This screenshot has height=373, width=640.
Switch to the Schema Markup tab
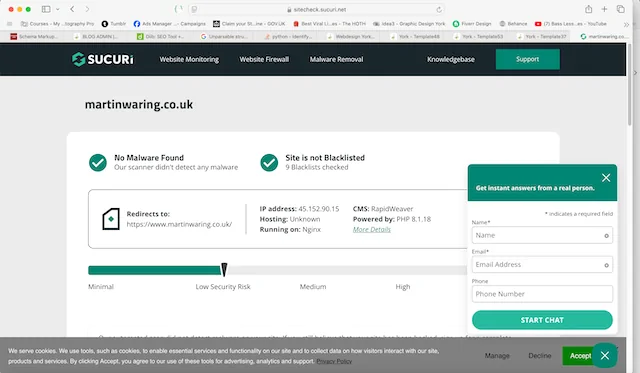34,37
